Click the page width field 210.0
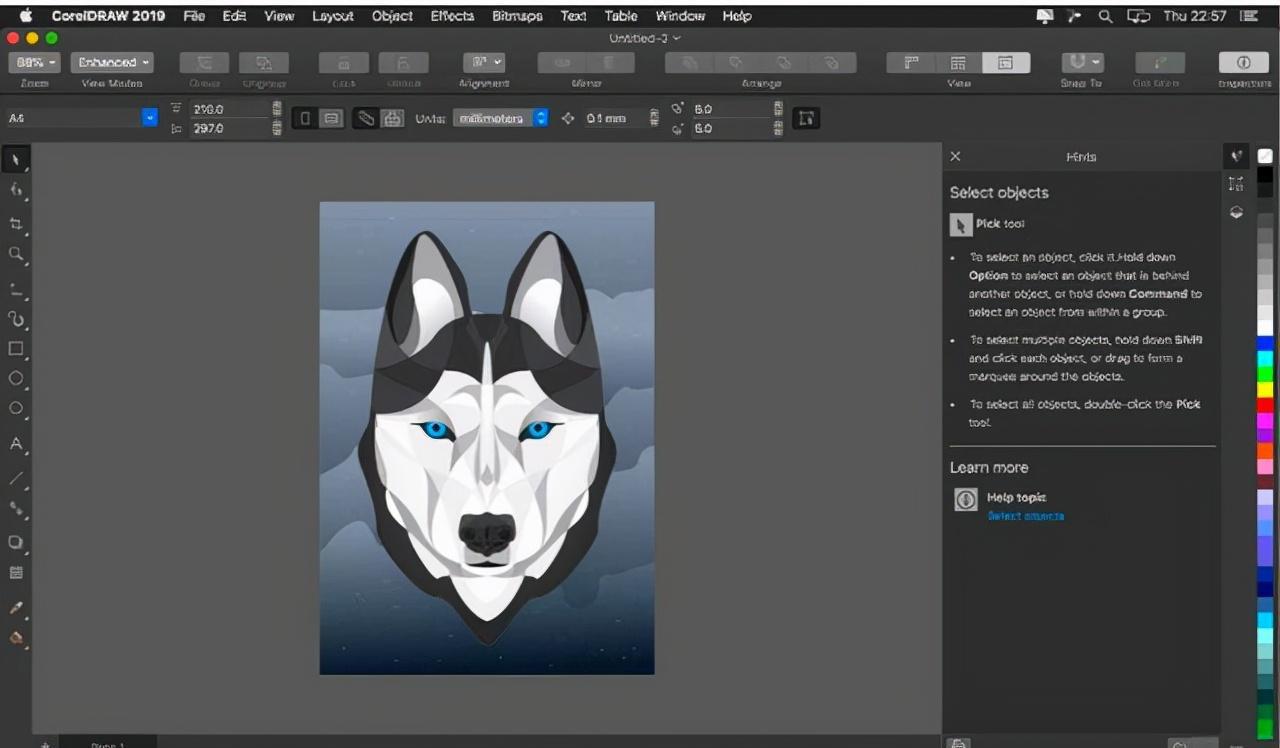Viewport: 1280px width, 748px height. tap(229, 108)
